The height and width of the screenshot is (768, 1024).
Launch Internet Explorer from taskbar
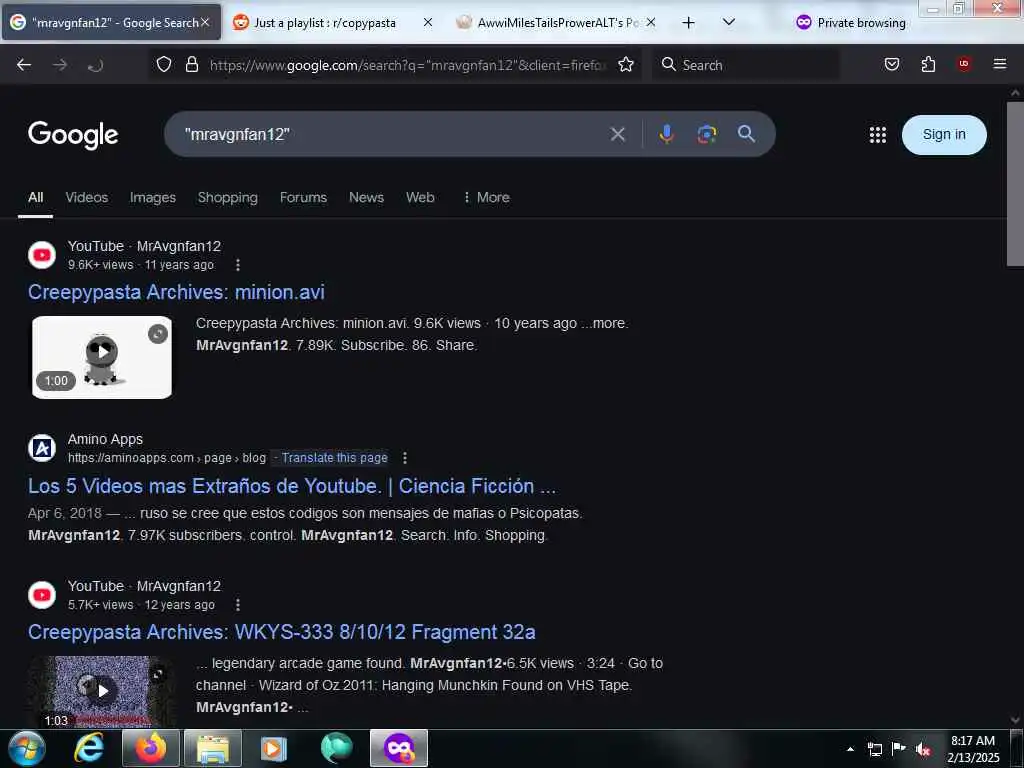(88, 748)
